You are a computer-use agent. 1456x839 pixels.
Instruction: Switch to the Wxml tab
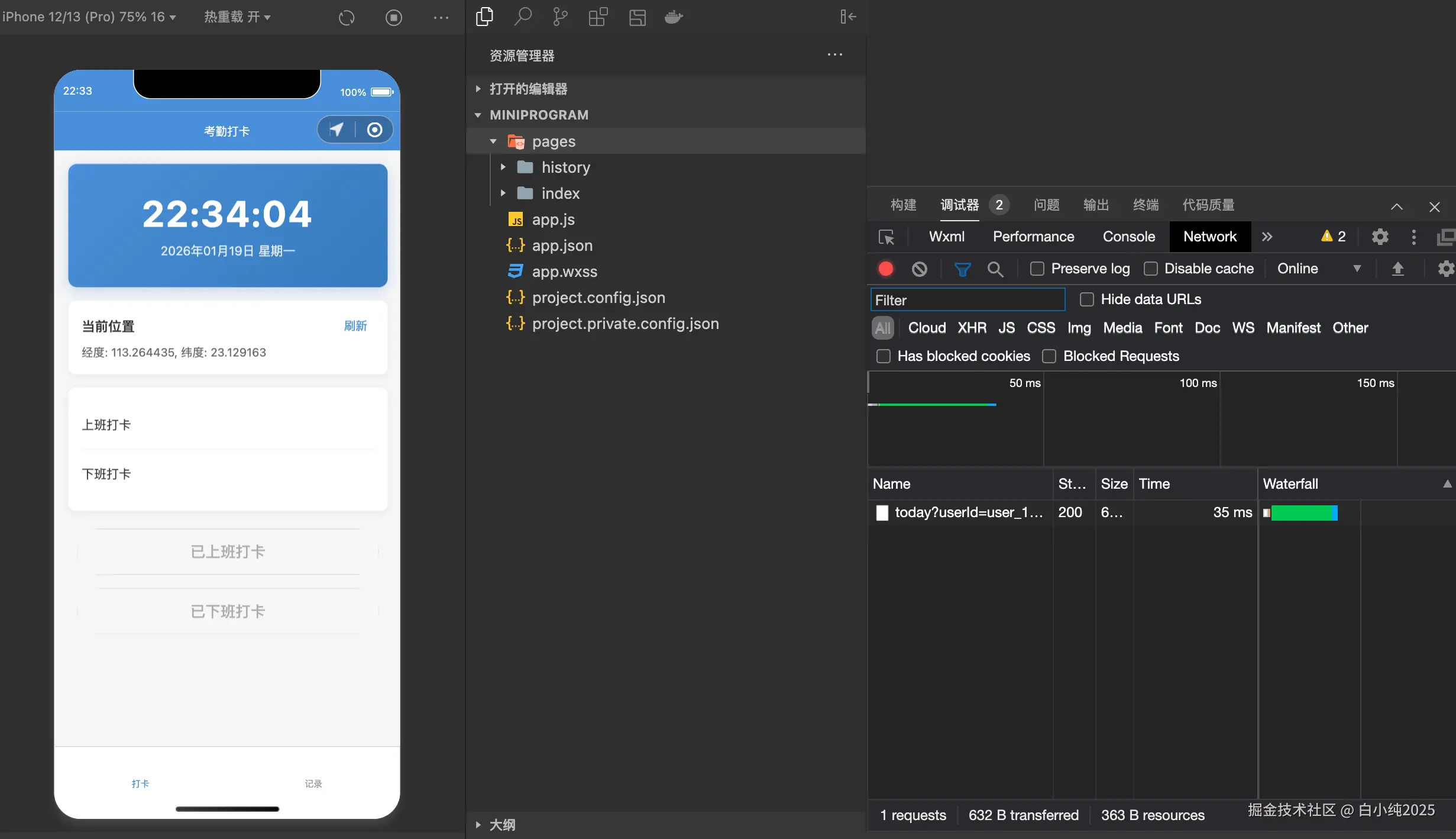pos(946,237)
